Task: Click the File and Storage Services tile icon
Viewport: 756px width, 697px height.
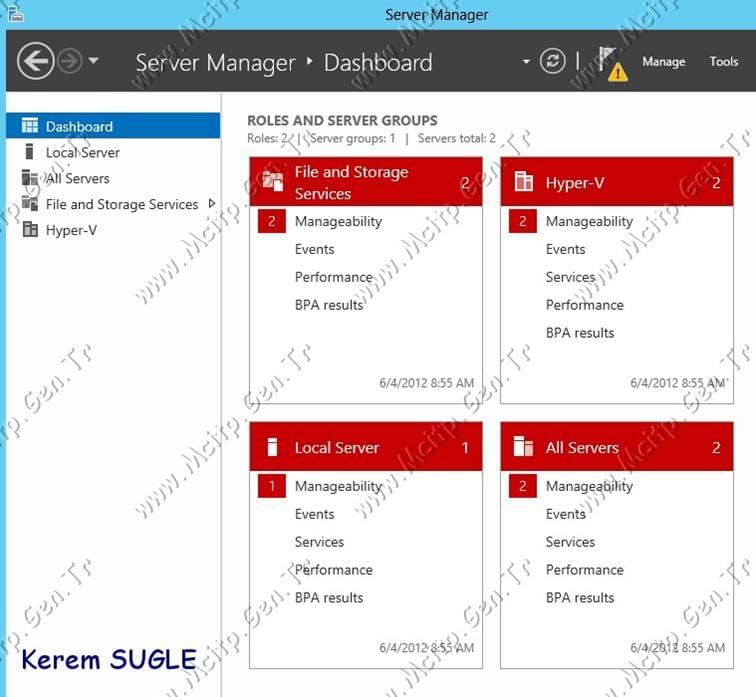Action: [272, 181]
